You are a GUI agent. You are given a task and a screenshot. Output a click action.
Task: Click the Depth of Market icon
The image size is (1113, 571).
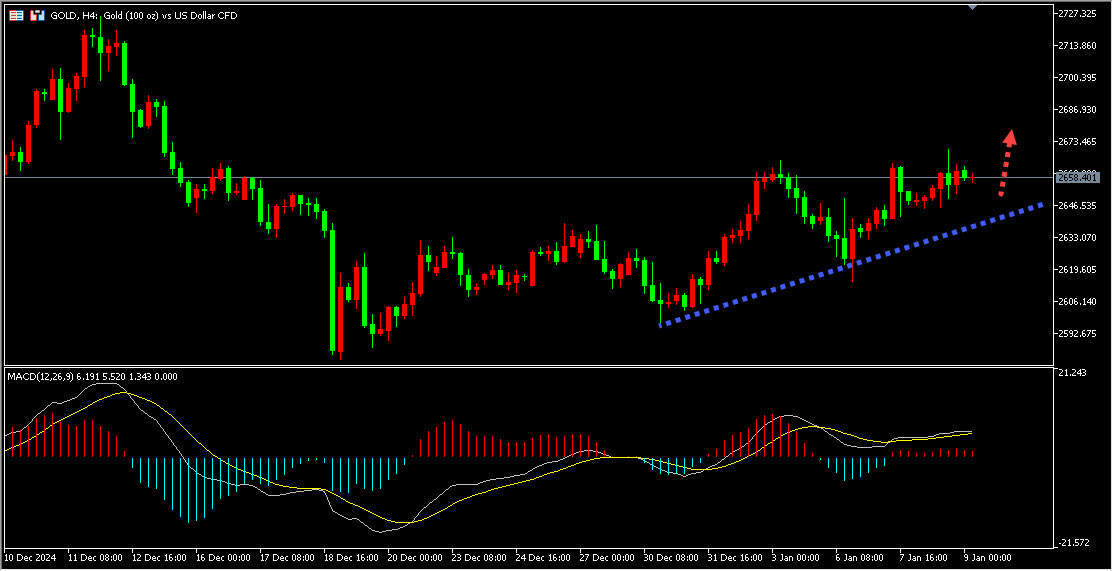click(x=15, y=16)
